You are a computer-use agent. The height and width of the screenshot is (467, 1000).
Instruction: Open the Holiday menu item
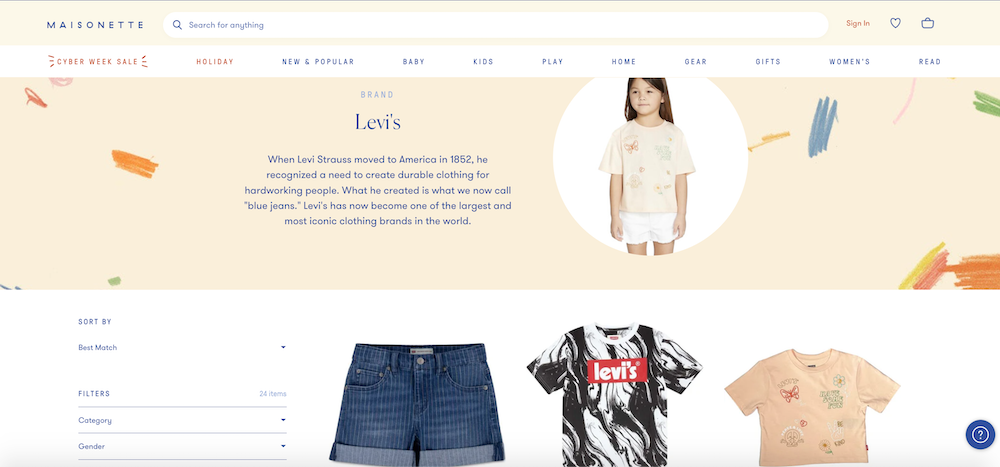215,62
